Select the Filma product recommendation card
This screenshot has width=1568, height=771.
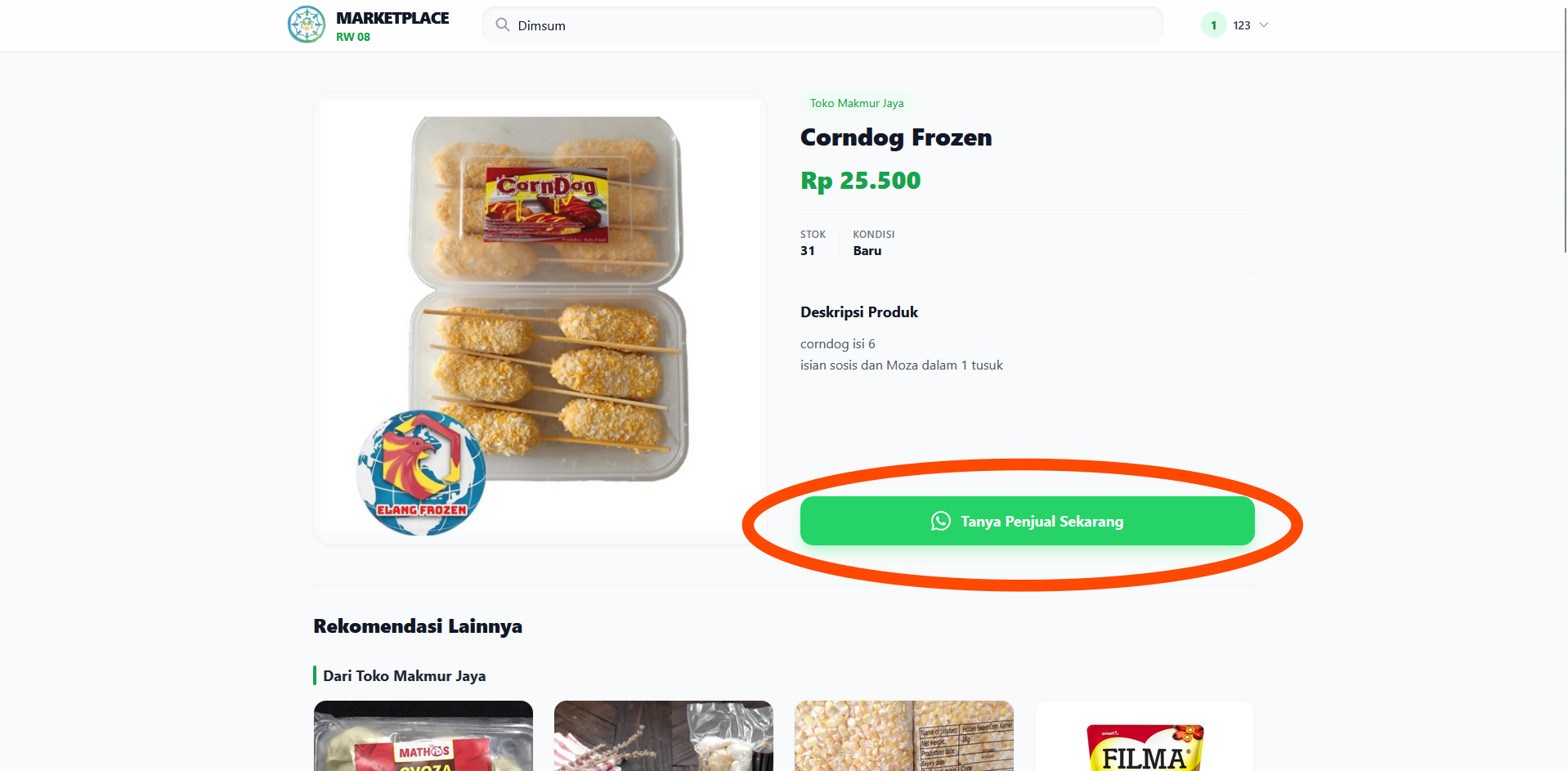(1145, 736)
